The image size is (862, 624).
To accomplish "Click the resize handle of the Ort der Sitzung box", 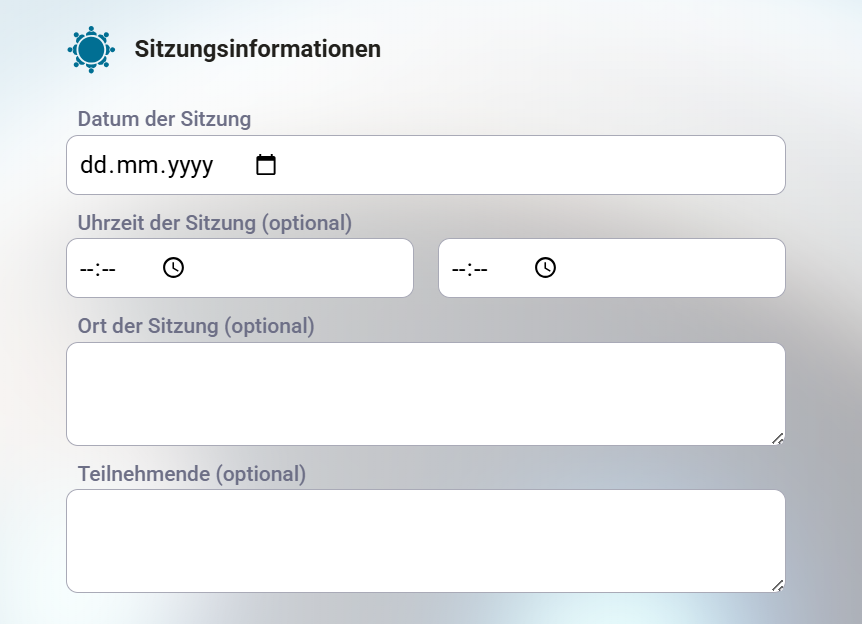I will pos(777,438).
